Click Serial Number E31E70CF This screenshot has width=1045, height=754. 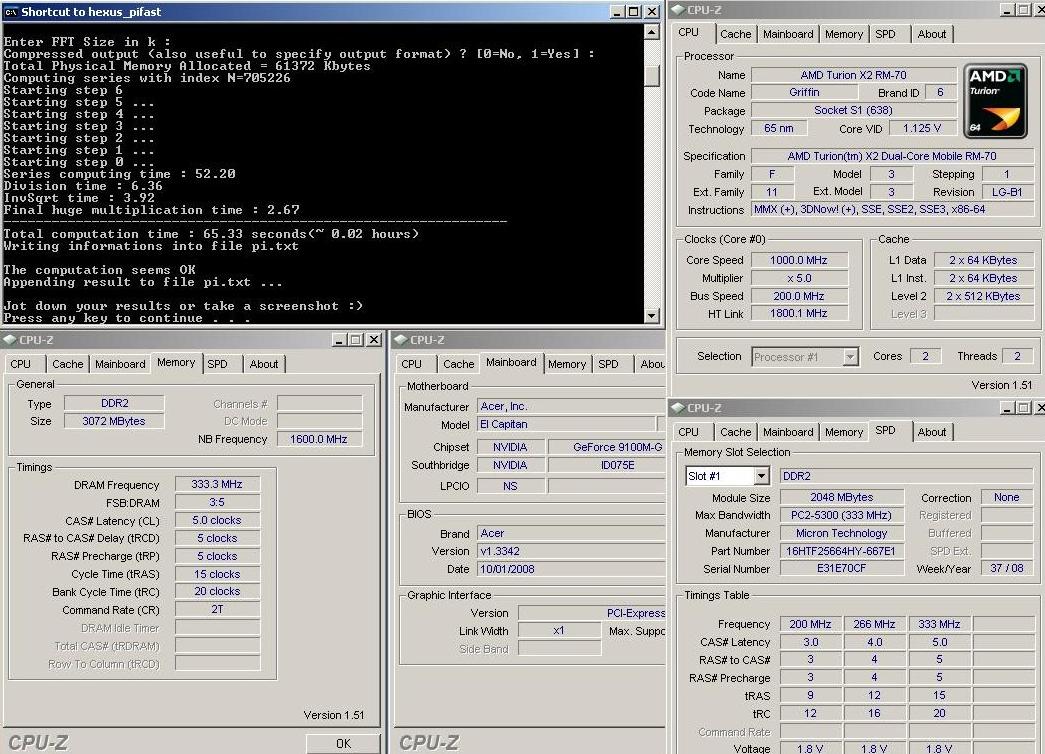tap(842, 569)
